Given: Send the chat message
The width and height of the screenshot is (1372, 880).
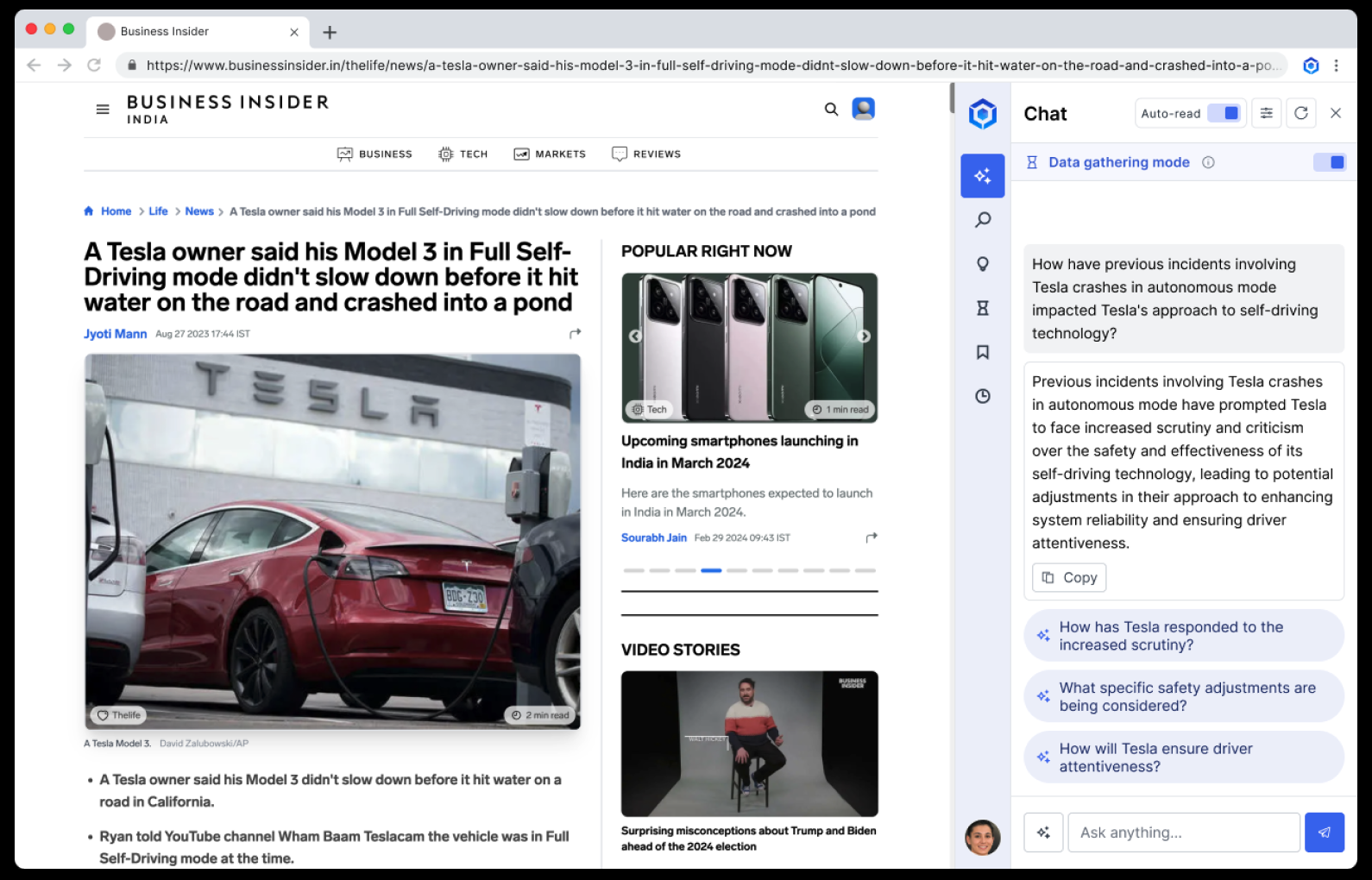Looking at the screenshot, I should (x=1325, y=833).
